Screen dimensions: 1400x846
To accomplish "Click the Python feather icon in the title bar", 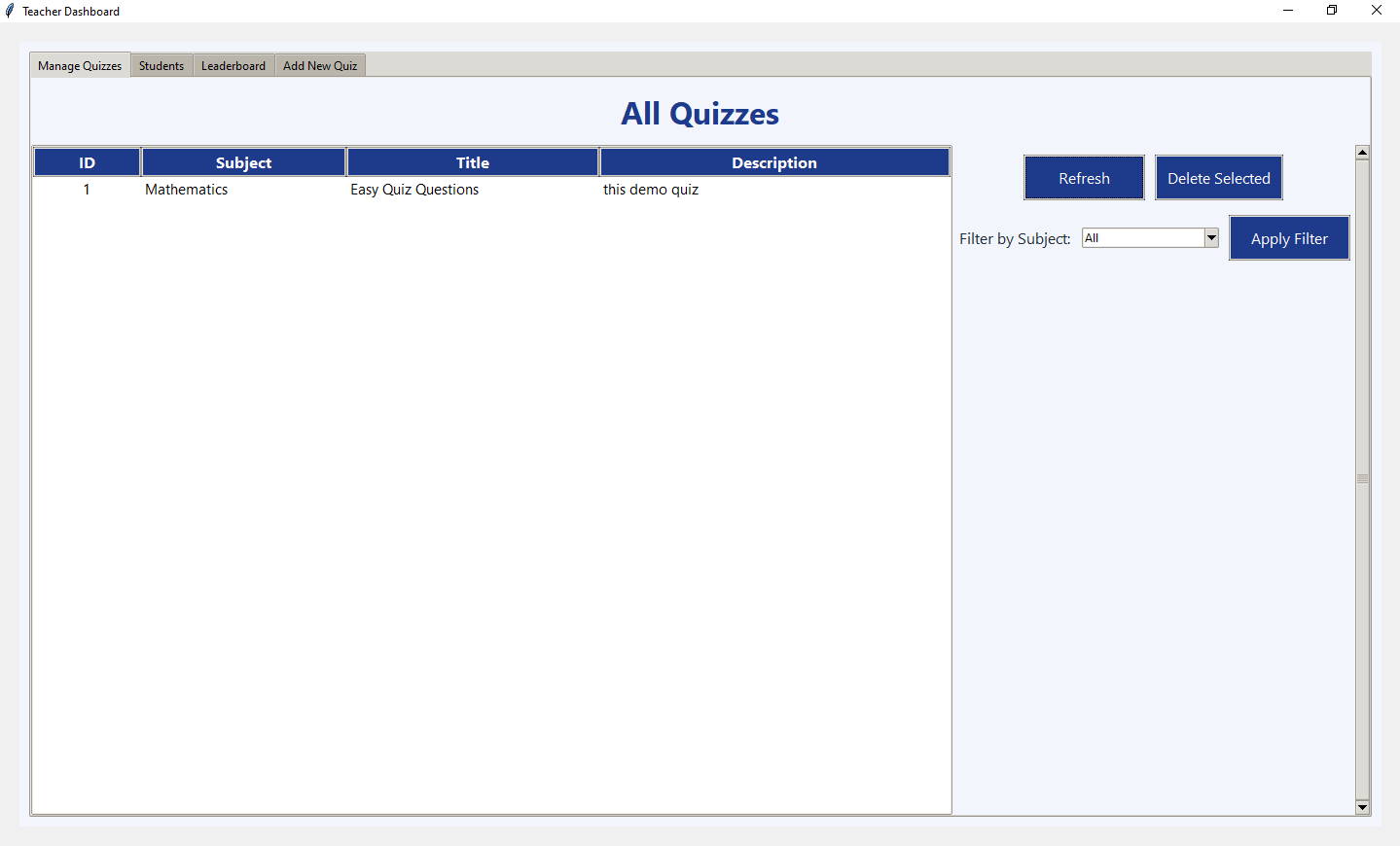I will (12, 11).
